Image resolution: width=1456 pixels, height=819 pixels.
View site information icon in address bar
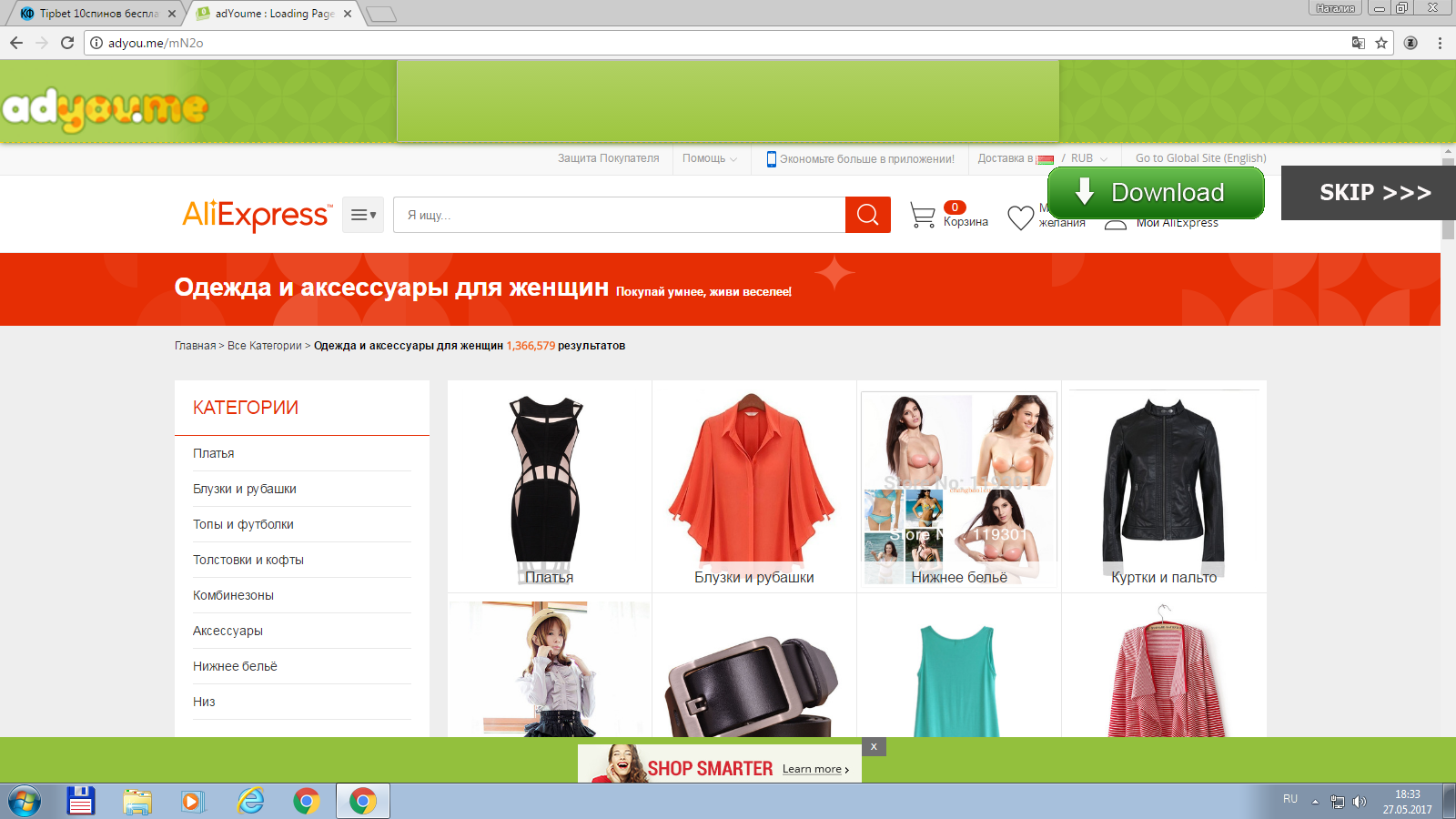[x=96, y=43]
